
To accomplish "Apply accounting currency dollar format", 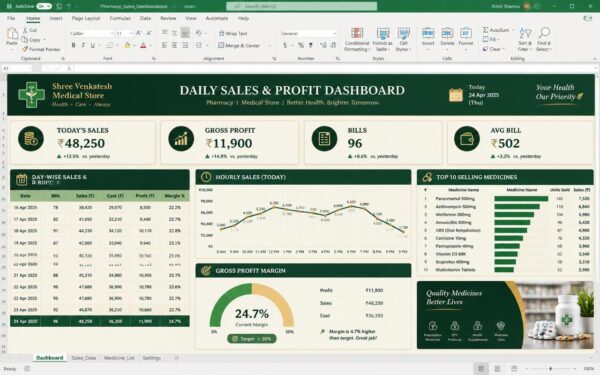I will (x=285, y=45).
